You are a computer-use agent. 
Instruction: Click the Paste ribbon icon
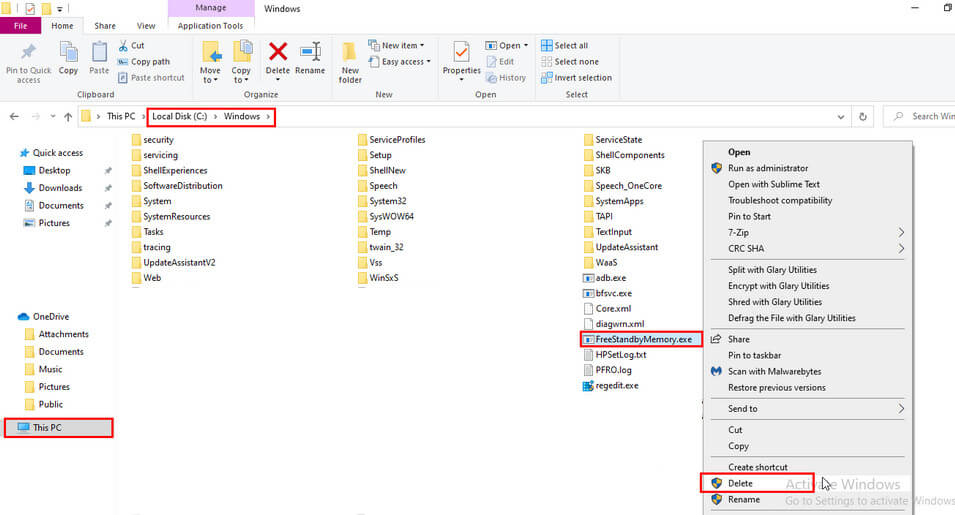click(x=99, y=52)
